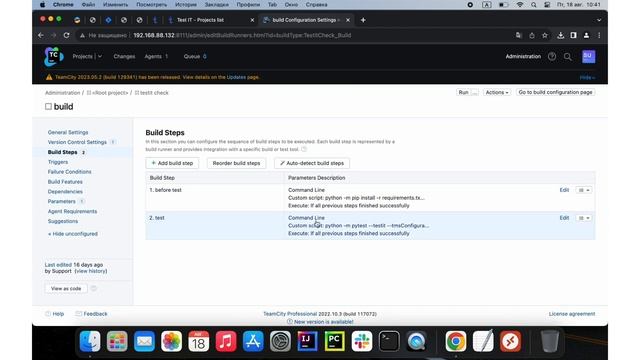Open Slack from the Dock
The image size is (640, 360).
[x=362, y=341]
